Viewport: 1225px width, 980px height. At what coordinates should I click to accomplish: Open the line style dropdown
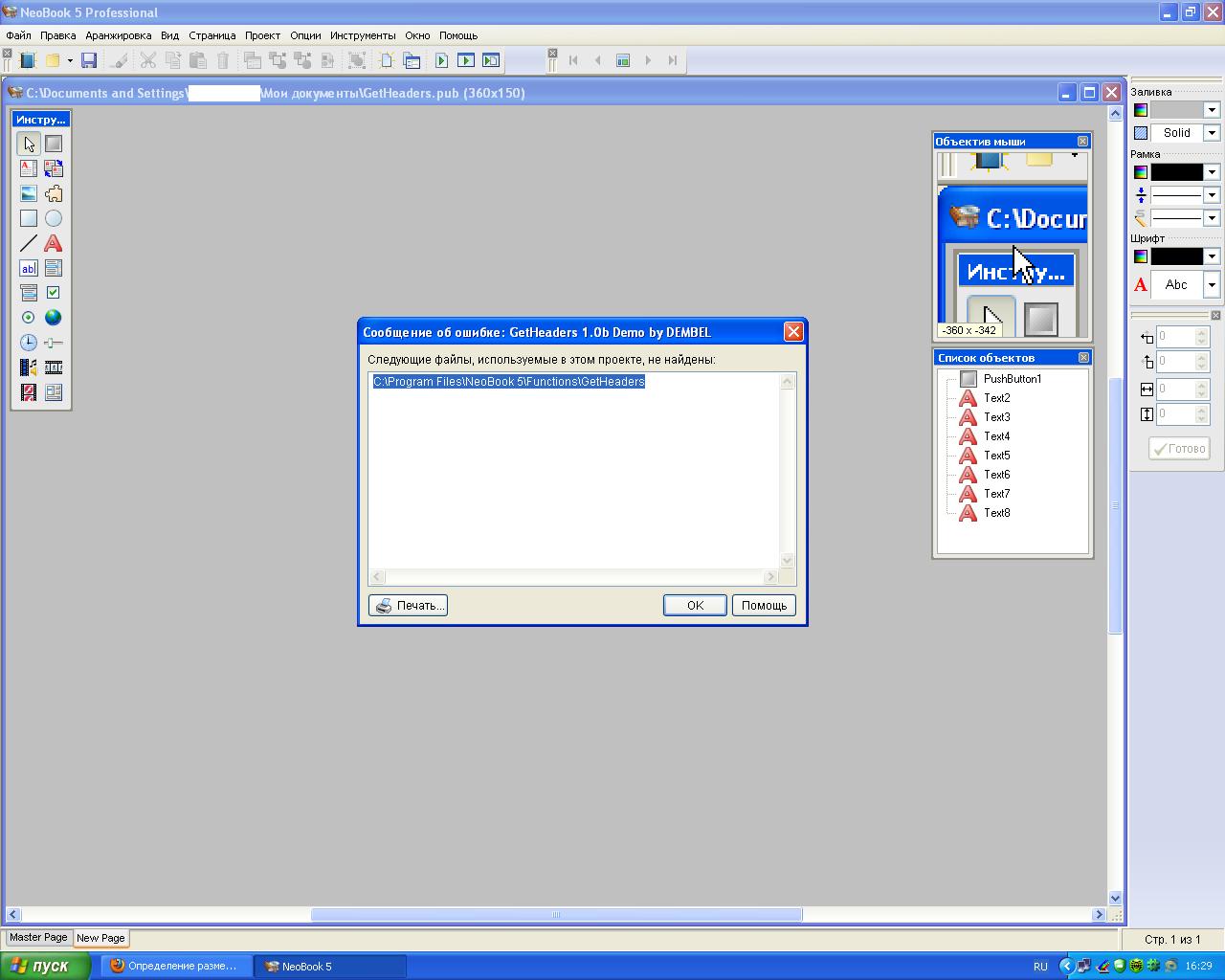1212,218
